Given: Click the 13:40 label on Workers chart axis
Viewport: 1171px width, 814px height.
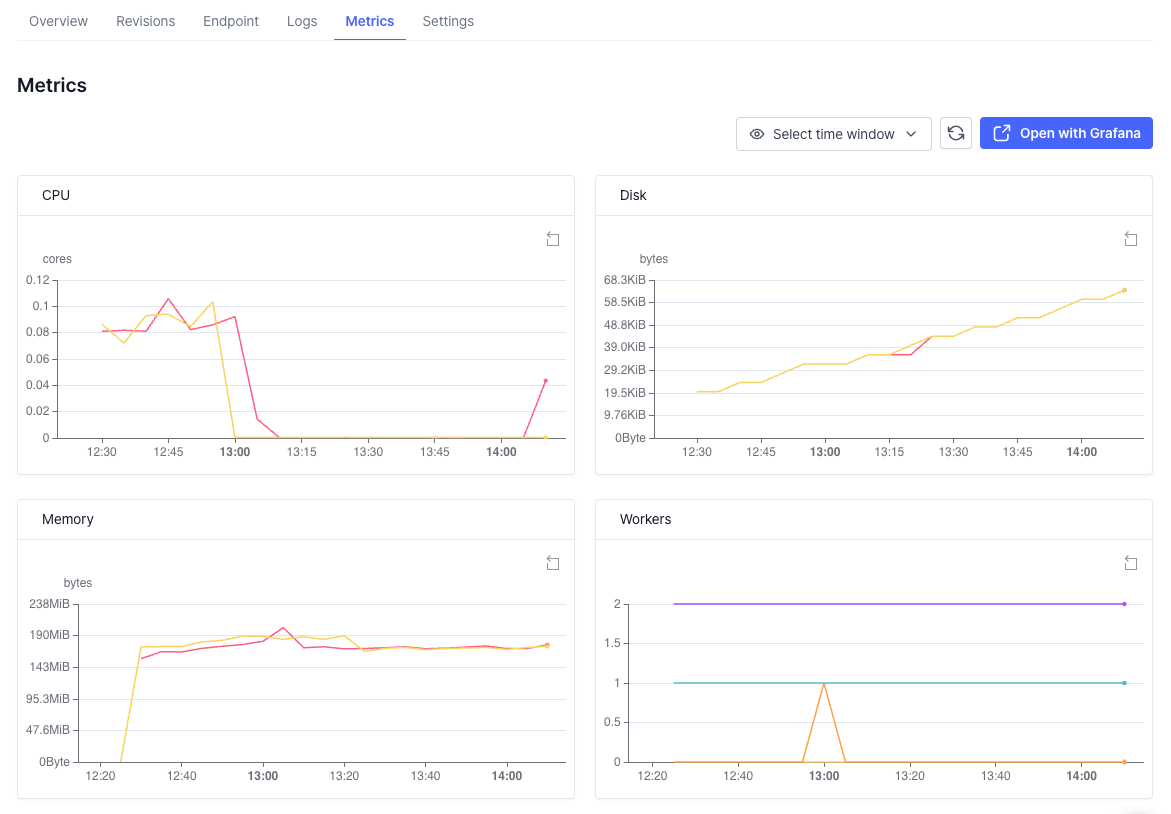Looking at the screenshot, I should click(x=995, y=776).
